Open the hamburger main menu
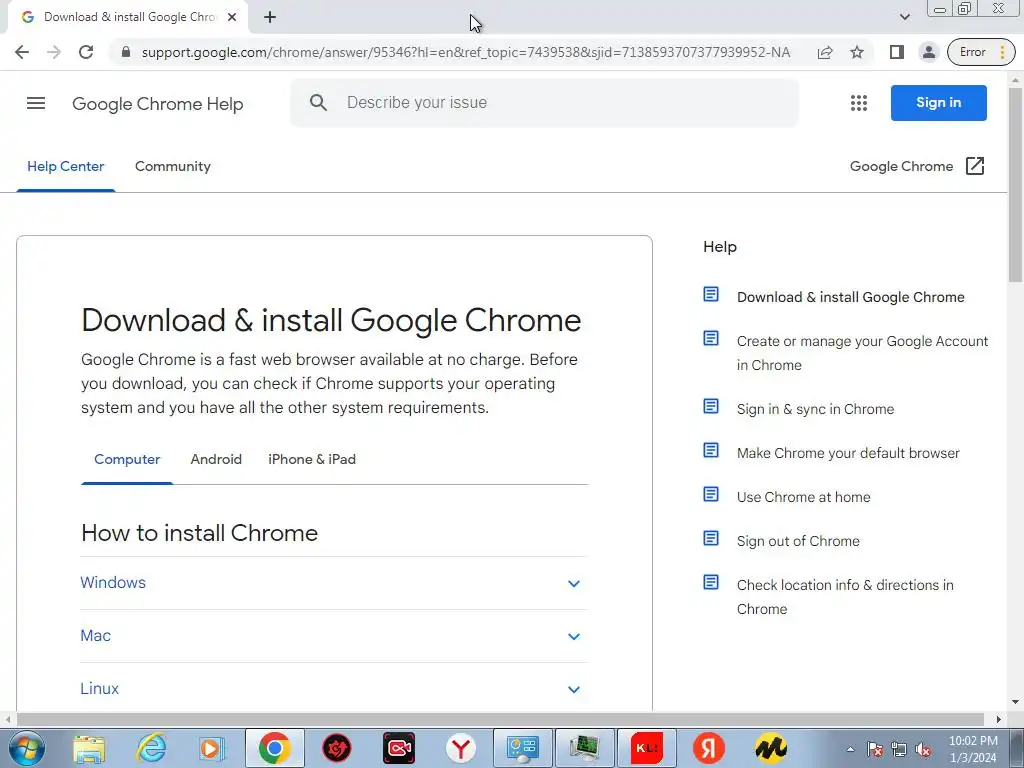The image size is (1024, 768). click(36, 103)
